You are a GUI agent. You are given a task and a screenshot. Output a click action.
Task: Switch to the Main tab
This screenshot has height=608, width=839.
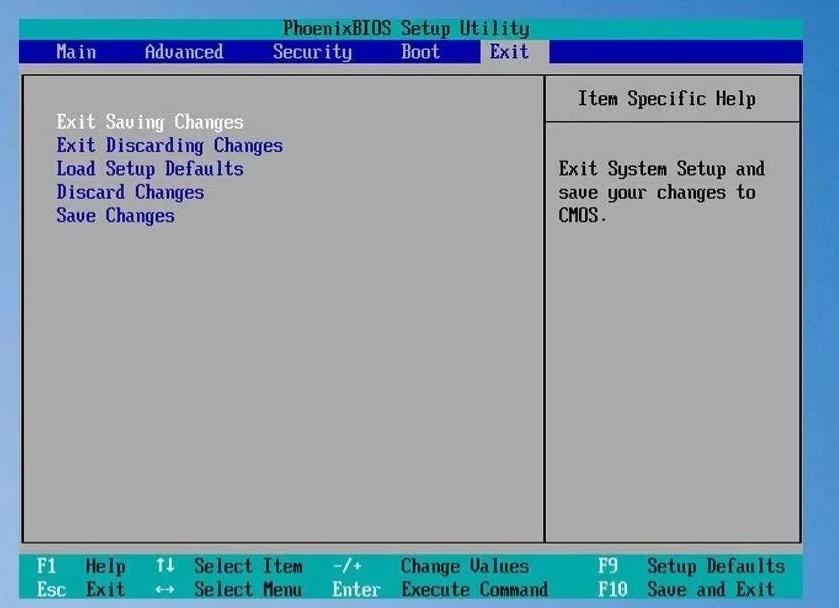pyautogui.click(x=76, y=52)
